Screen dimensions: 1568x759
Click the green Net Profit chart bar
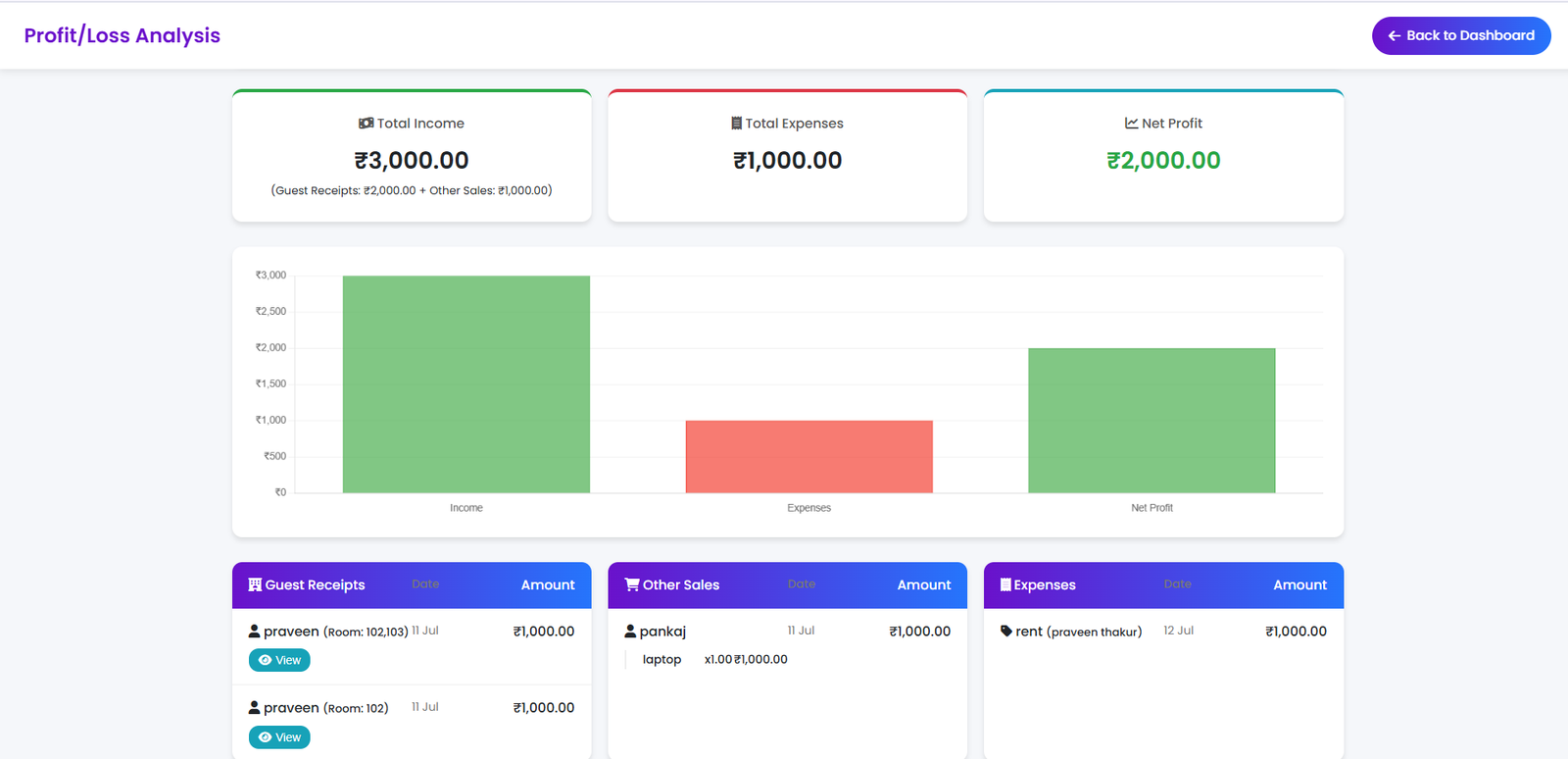(x=1151, y=421)
